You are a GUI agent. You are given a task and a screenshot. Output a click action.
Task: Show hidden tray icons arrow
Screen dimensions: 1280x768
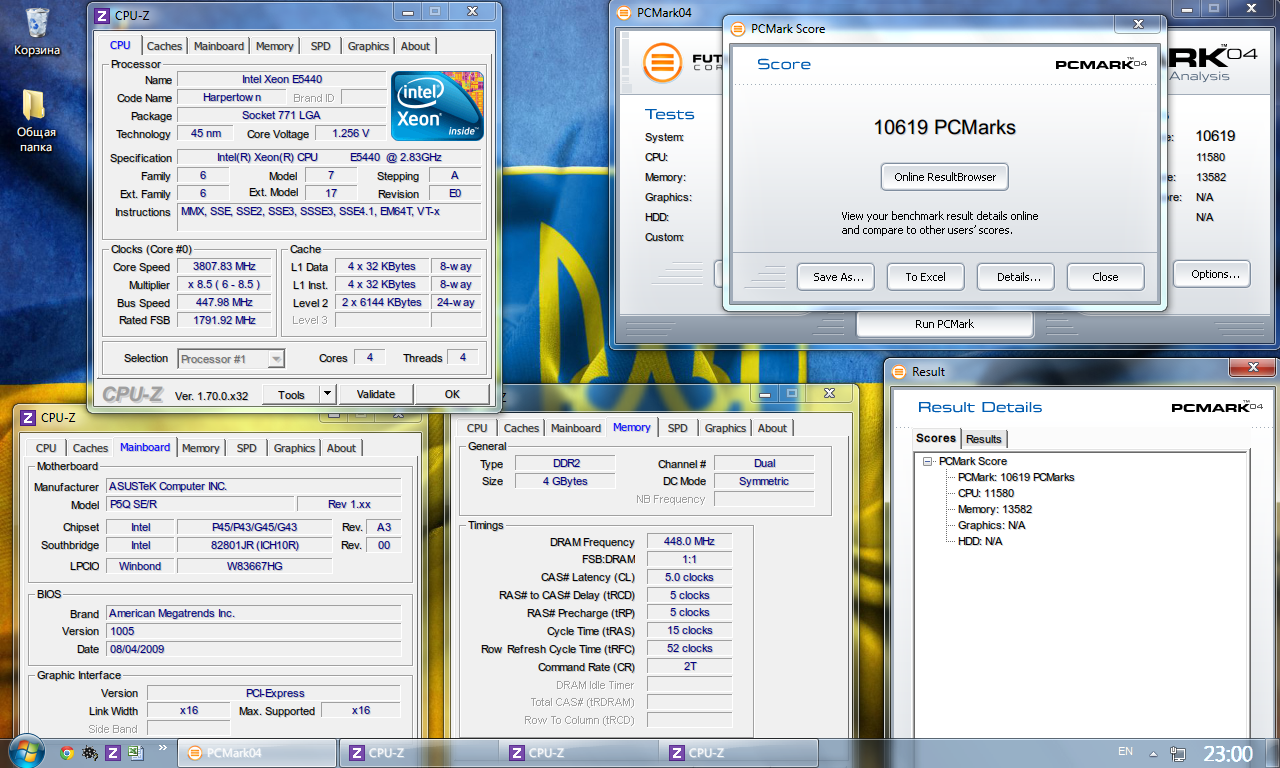(1153, 753)
